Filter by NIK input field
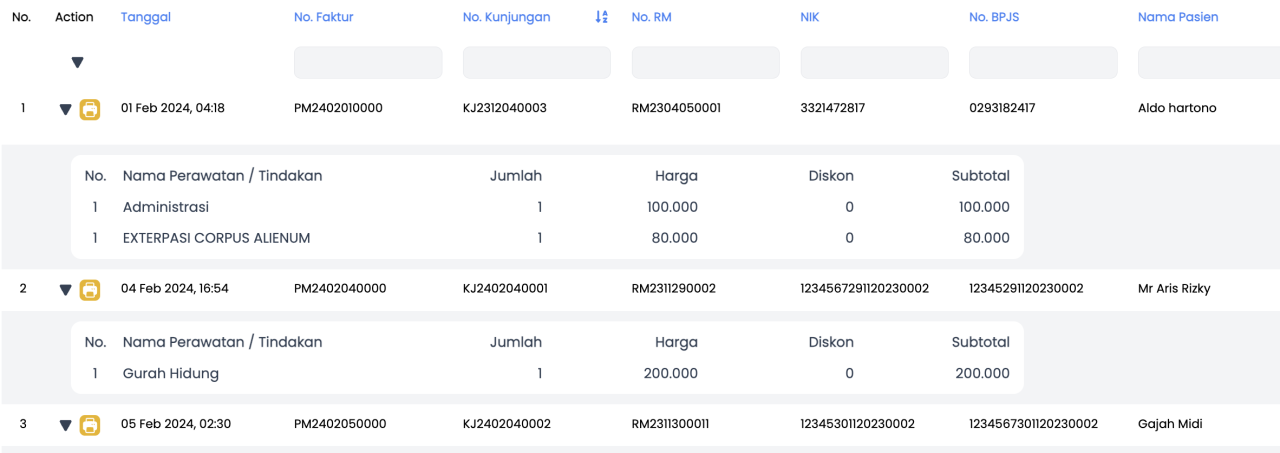 (x=875, y=62)
